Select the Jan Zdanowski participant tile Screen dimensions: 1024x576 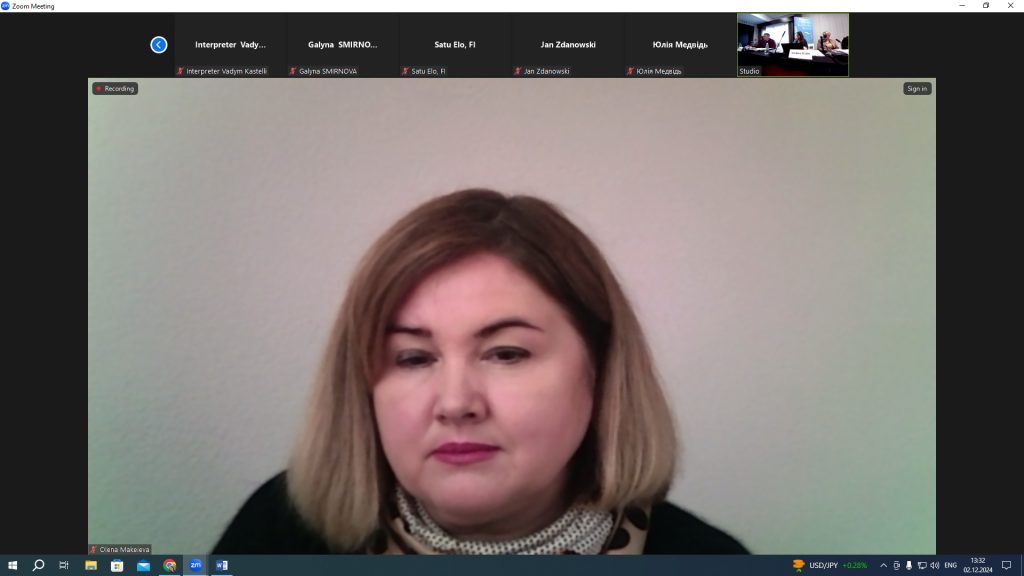click(x=567, y=45)
